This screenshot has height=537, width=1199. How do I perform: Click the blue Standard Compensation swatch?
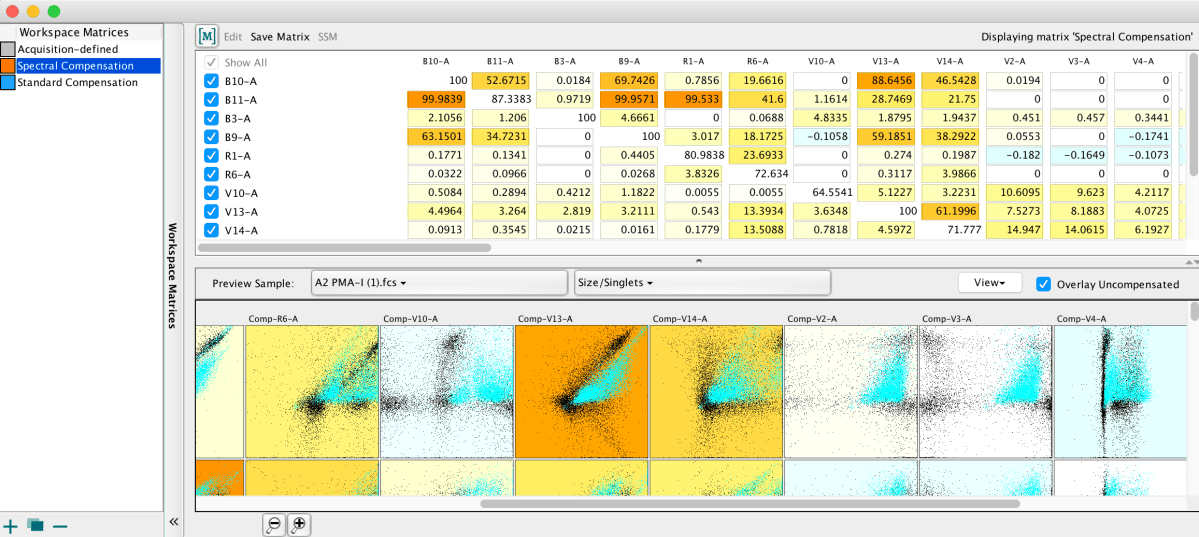[x=8, y=83]
